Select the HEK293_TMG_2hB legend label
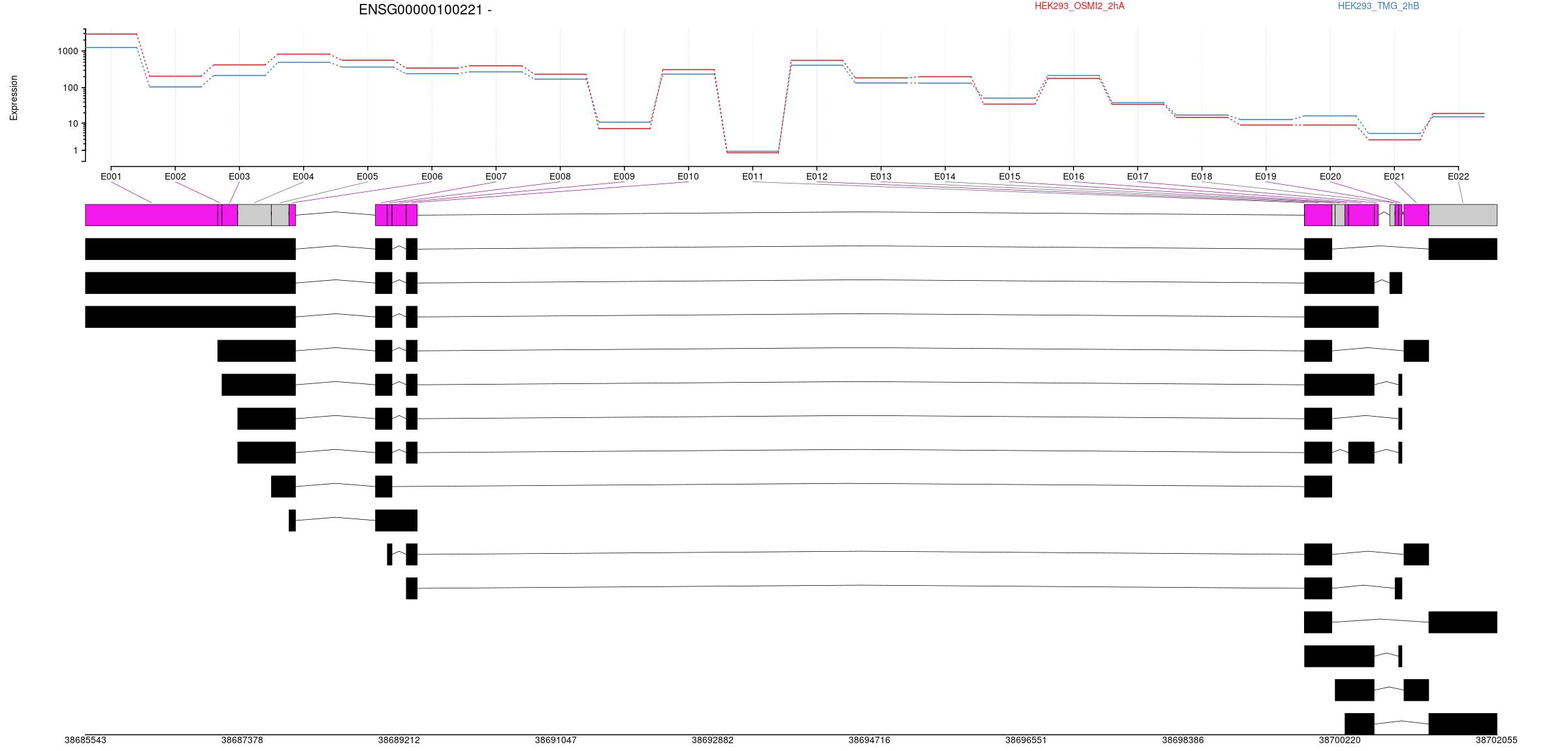Image resolution: width=1568 pixels, height=751 pixels. (x=1379, y=6)
